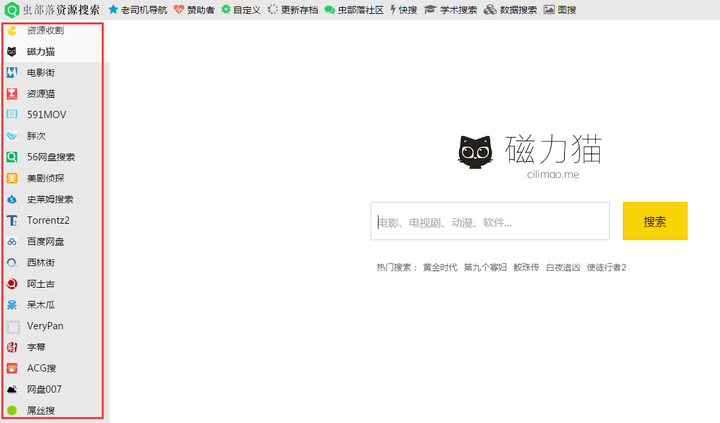Open hot search 第九个寡妇
Viewport: 720px width, 423px height.
[x=485, y=267]
